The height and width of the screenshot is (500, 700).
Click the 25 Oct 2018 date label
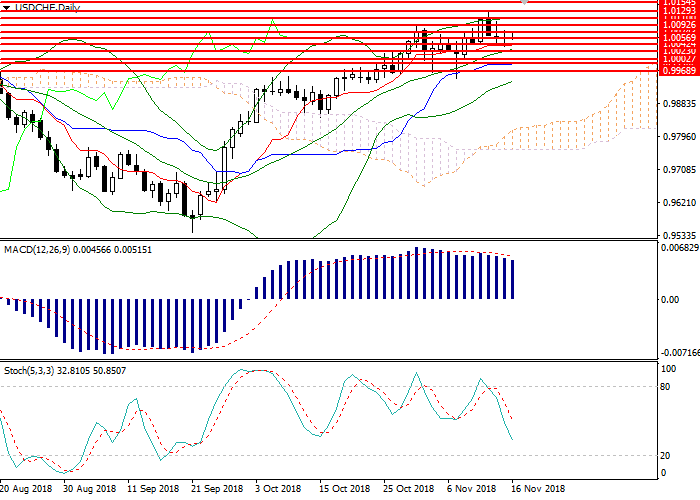click(x=408, y=489)
